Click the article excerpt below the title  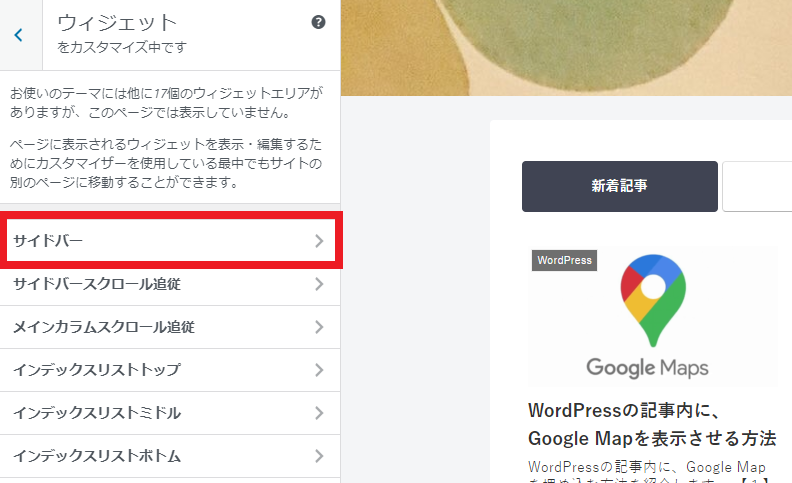point(648,472)
